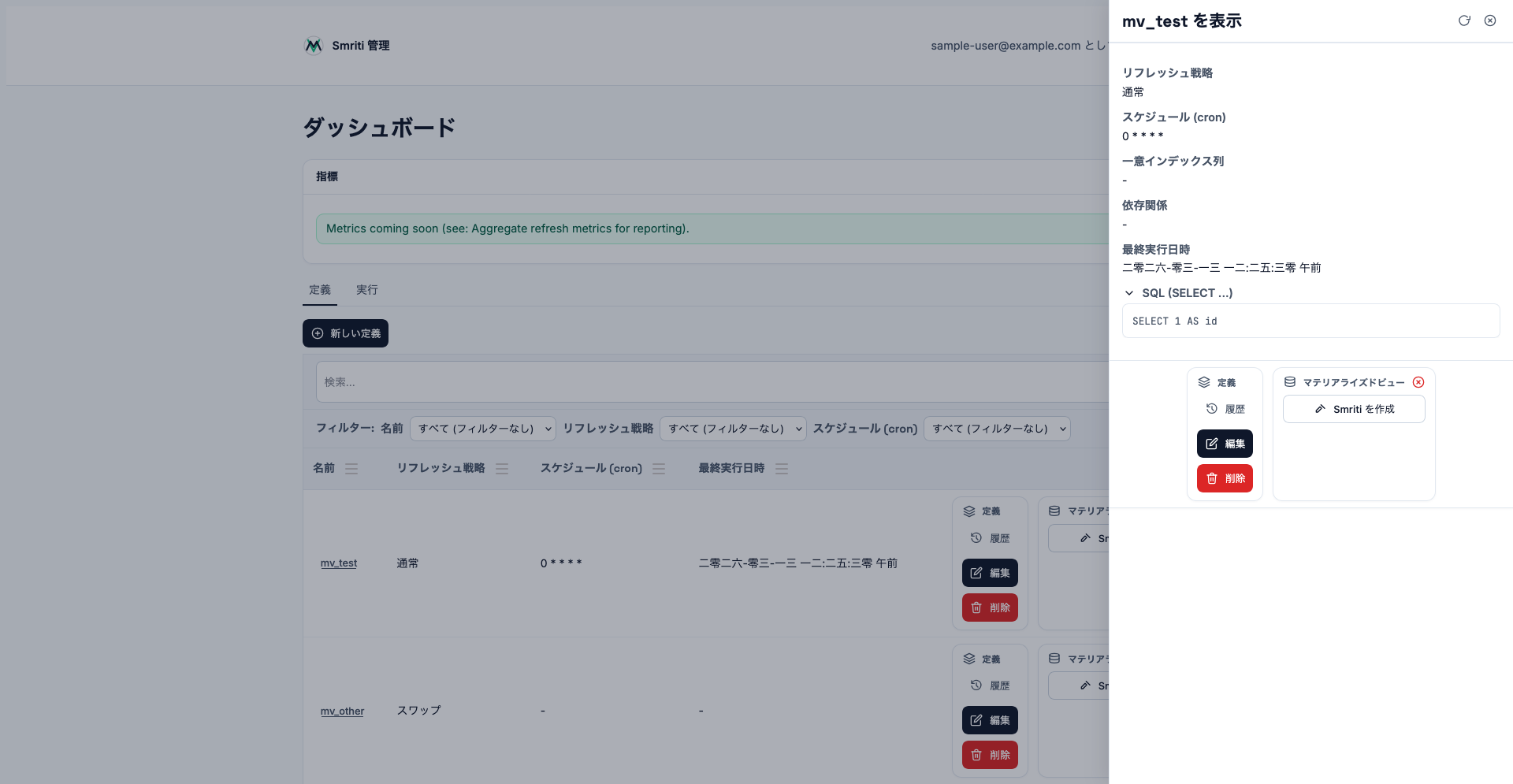Click the 検索 search input field
1513x784 pixels.
(709, 382)
